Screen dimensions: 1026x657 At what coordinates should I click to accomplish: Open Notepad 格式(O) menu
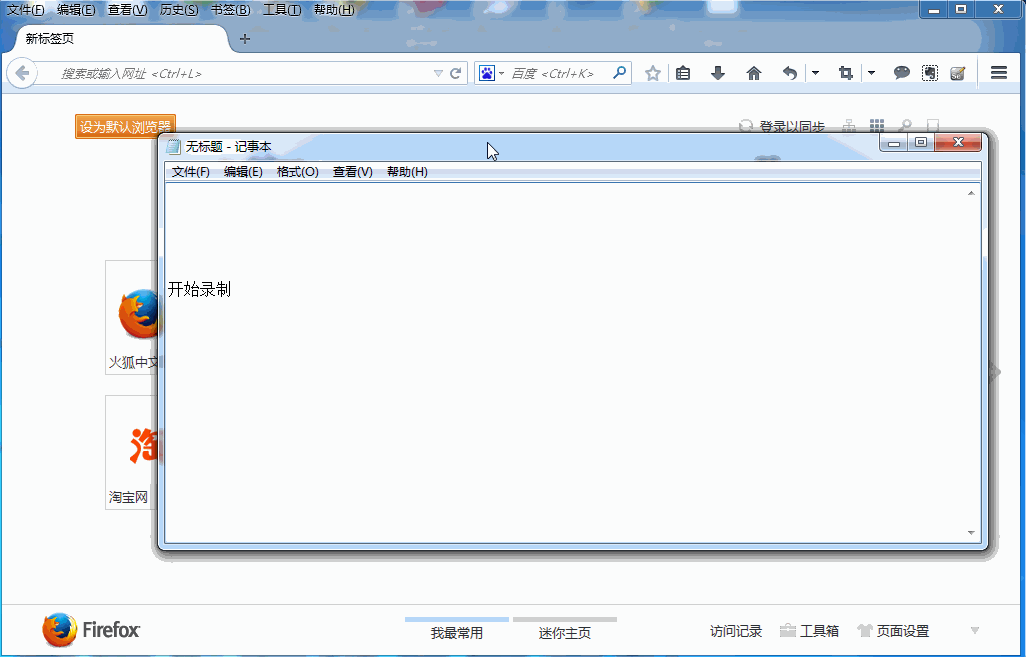[x=297, y=171]
